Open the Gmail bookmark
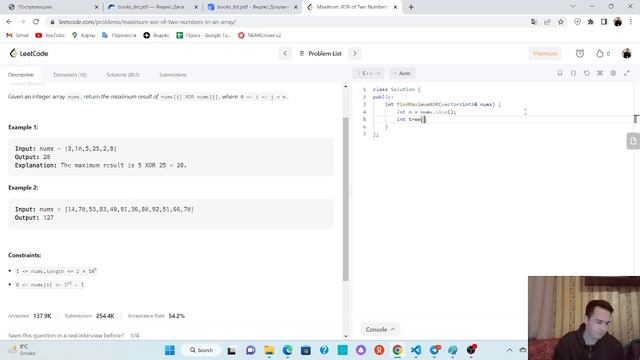This screenshot has width=640, height=360. point(17,35)
